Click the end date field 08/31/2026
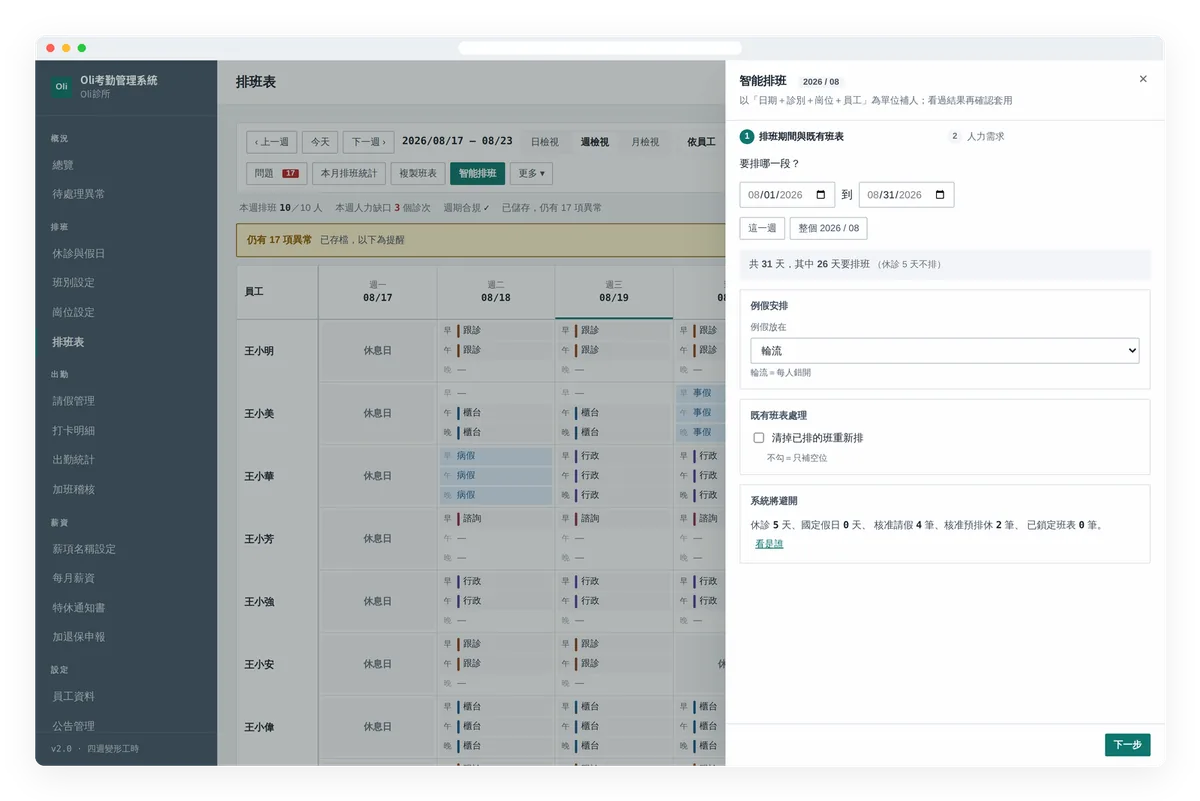Image resolution: width=1200 pixels, height=801 pixels. click(906, 195)
